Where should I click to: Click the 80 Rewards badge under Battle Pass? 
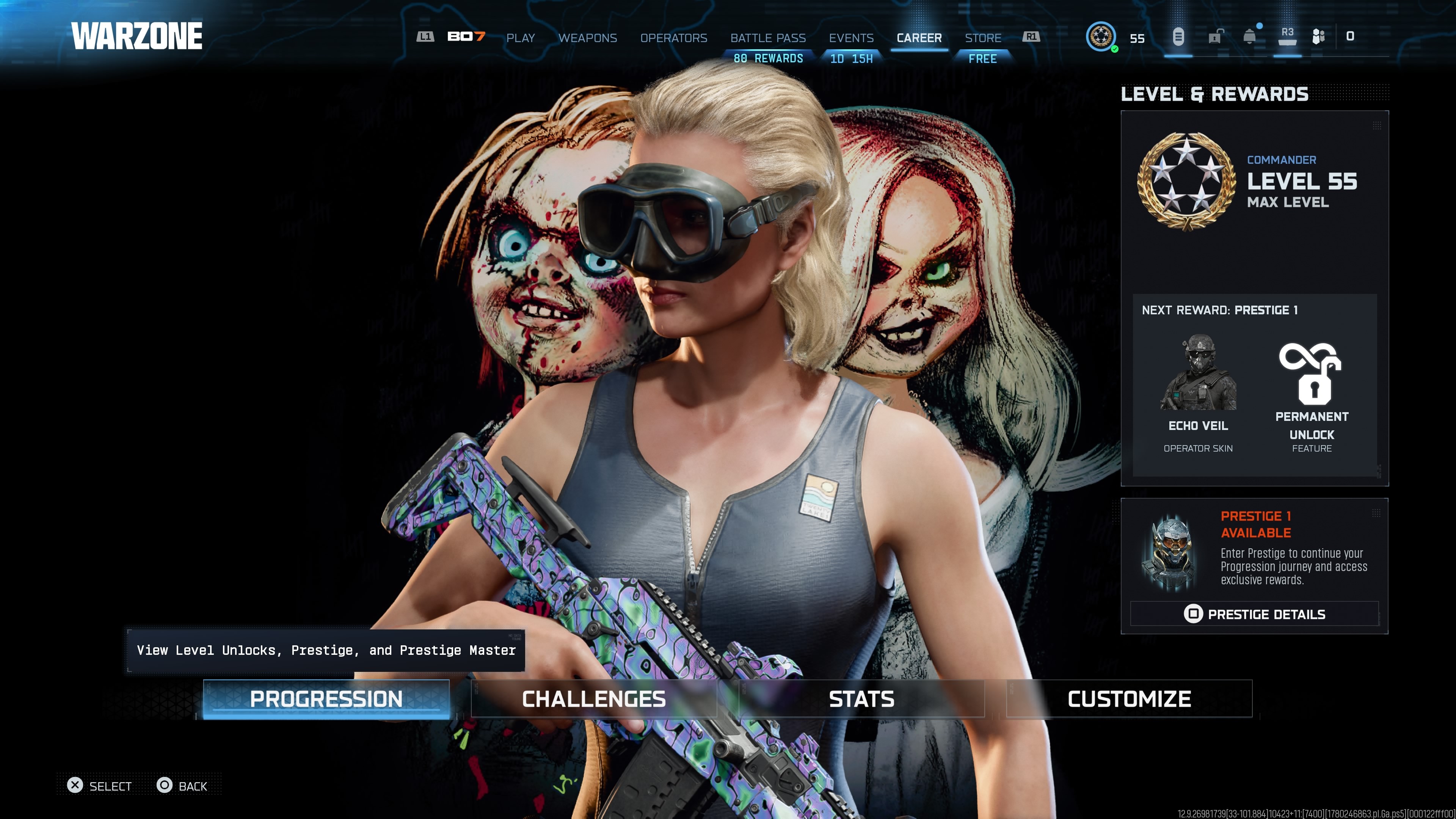click(768, 59)
